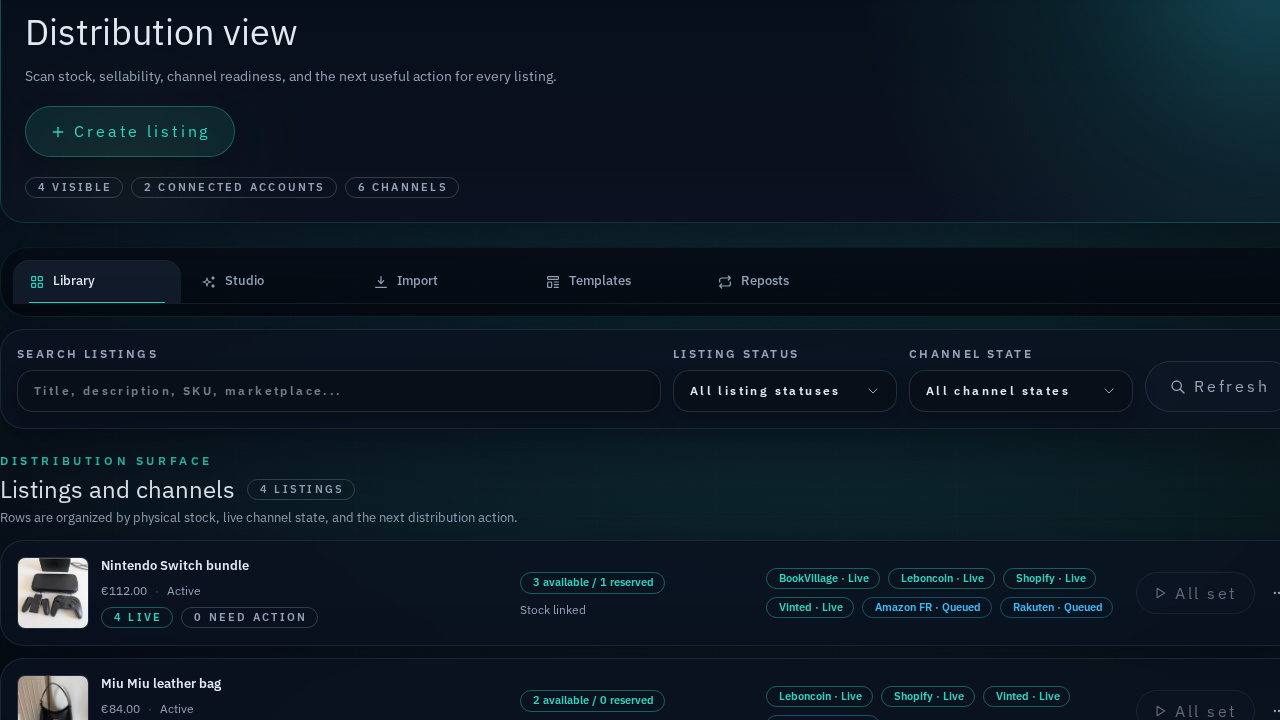Click Vinted · Live chip on Nintendo row
This screenshot has width=1280, height=720.
pos(810,607)
